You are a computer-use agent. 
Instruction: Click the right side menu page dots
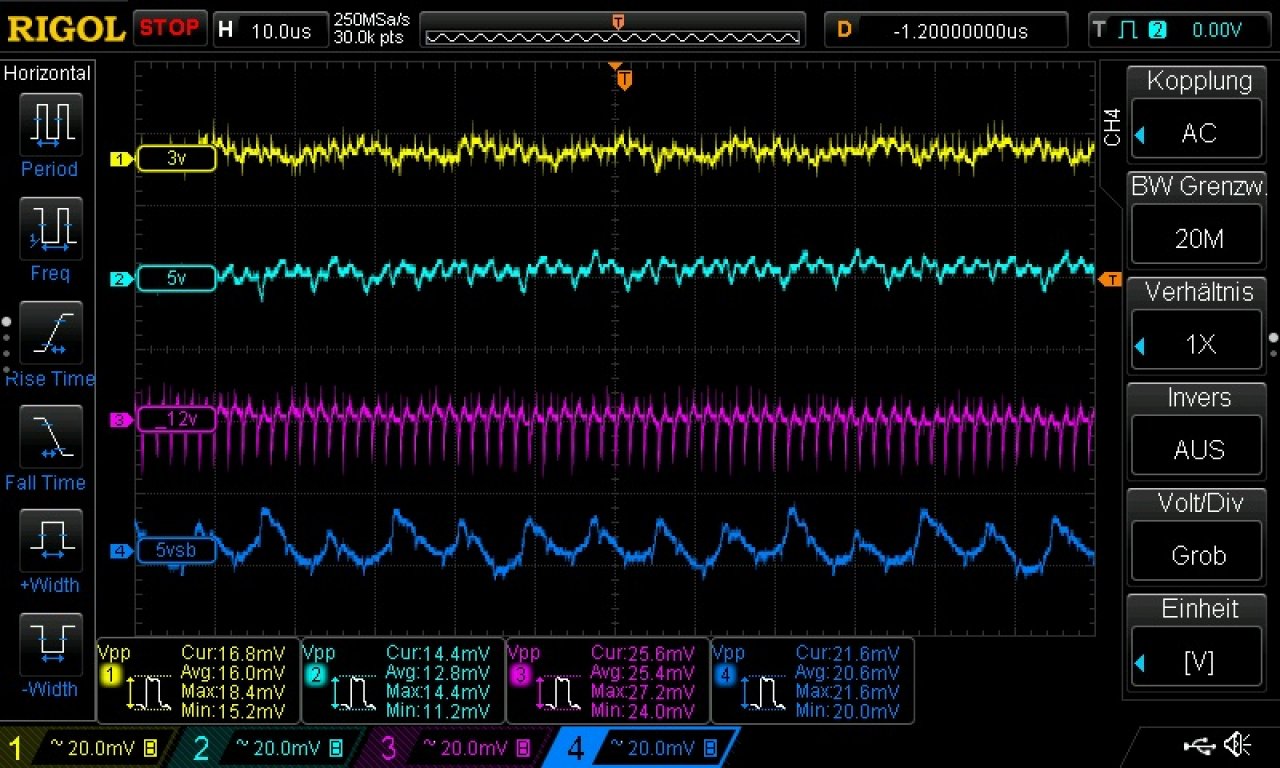click(1274, 344)
